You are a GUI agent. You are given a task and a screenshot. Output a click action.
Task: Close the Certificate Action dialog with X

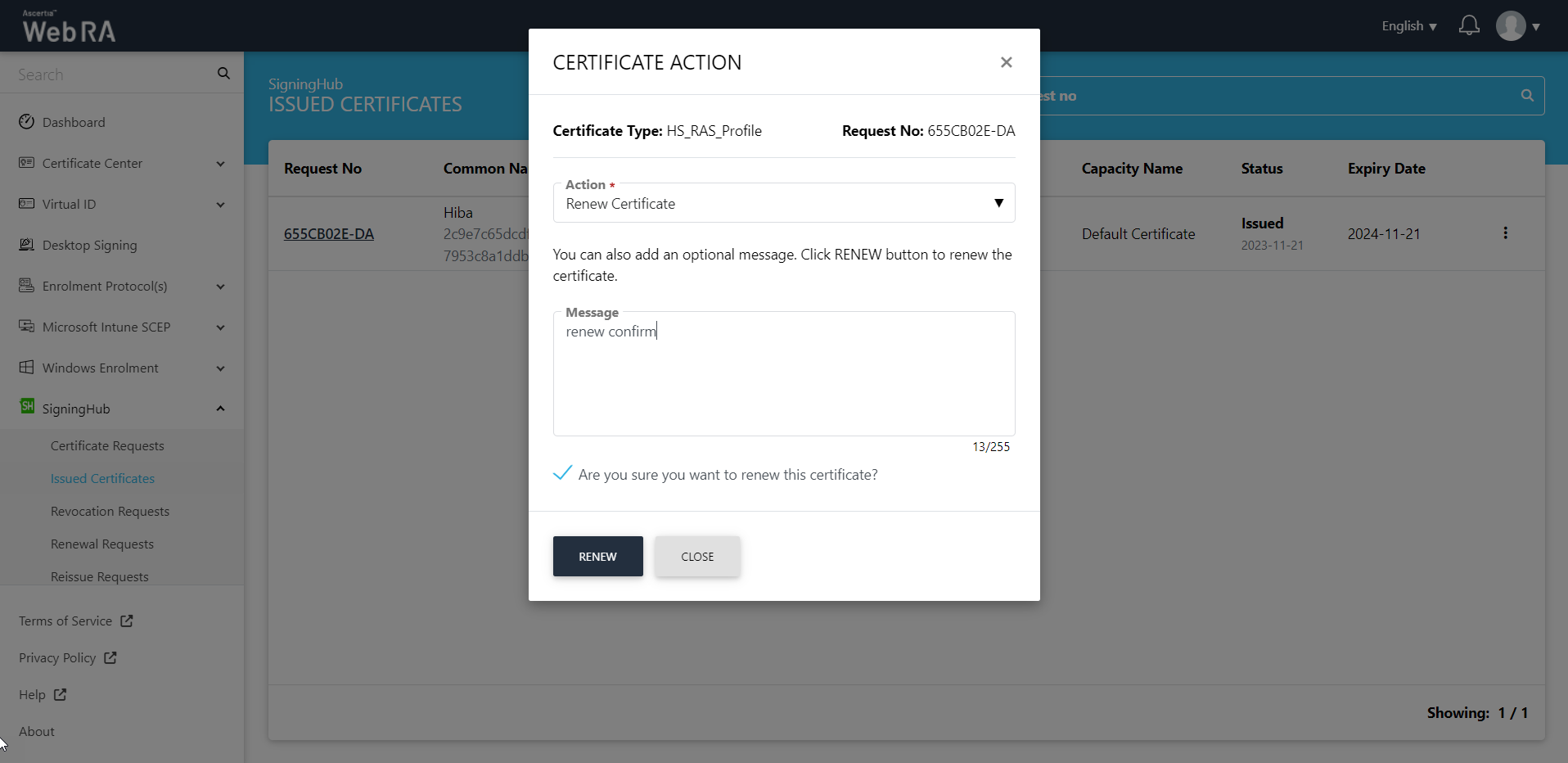pyautogui.click(x=1006, y=62)
